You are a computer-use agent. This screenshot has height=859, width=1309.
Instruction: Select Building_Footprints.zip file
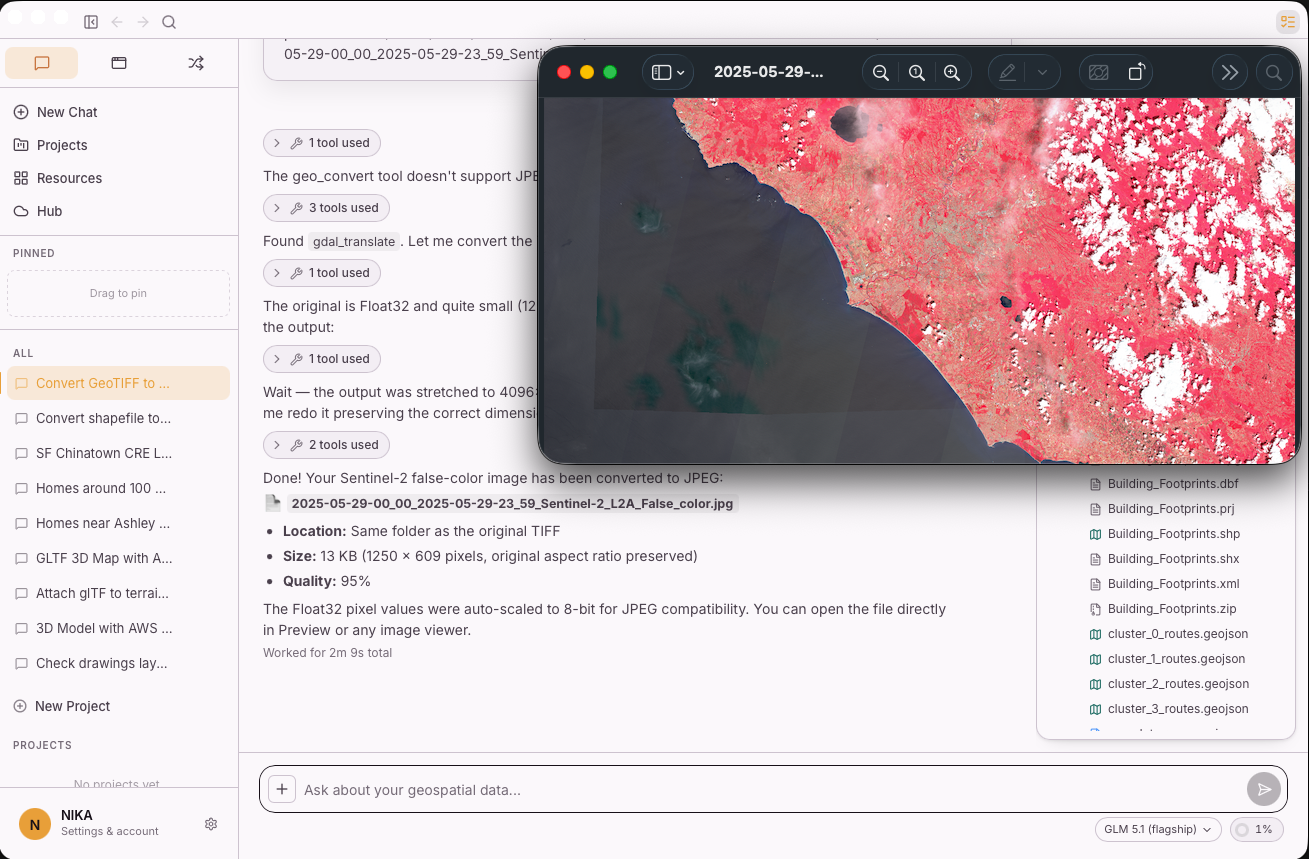point(1165,609)
